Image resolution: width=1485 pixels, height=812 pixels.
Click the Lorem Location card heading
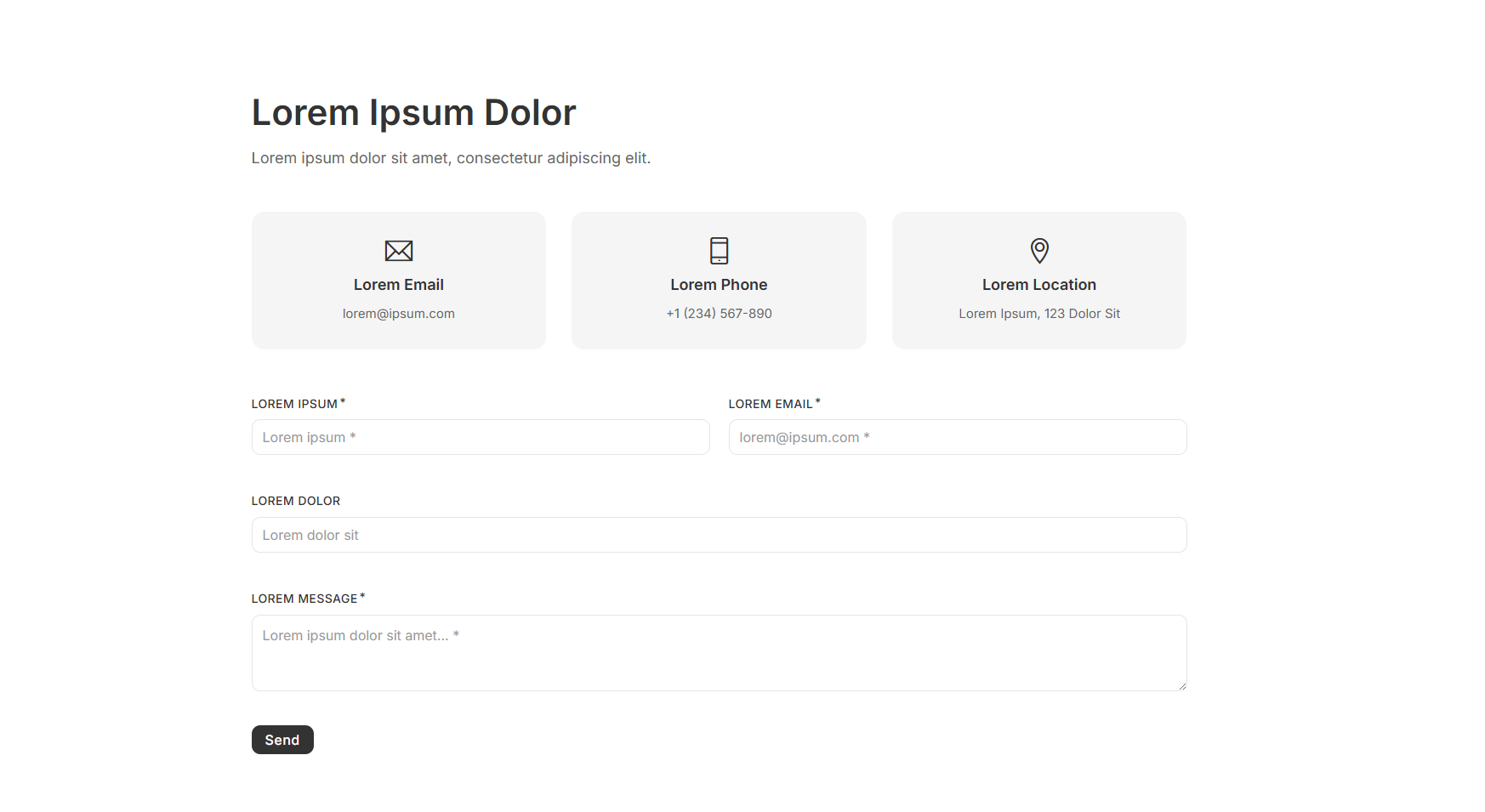coord(1038,285)
